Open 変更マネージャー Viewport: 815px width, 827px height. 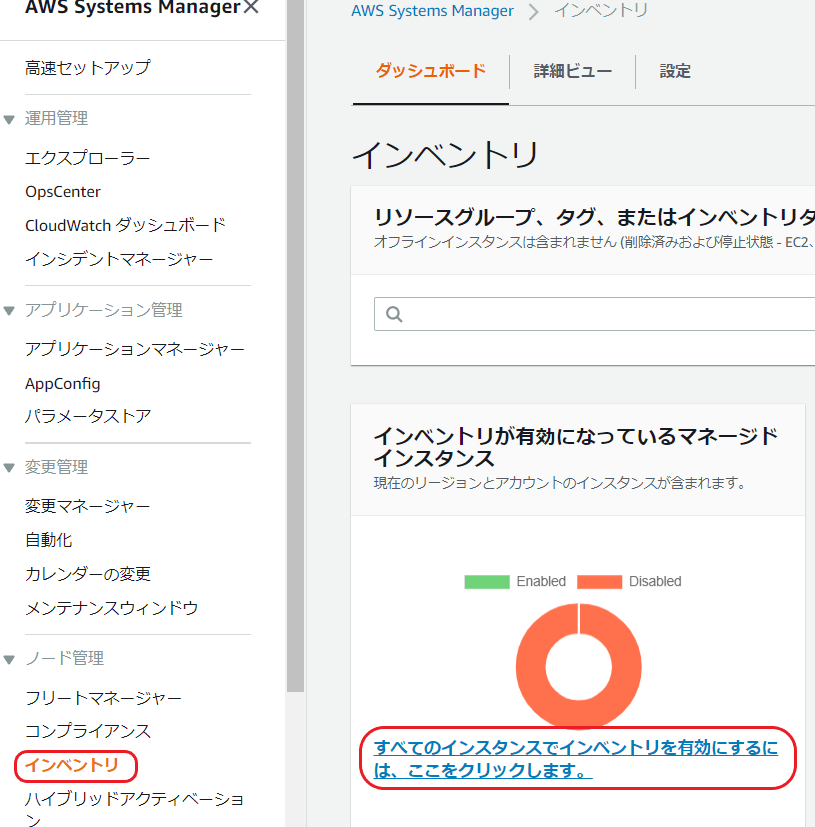click(x=88, y=506)
